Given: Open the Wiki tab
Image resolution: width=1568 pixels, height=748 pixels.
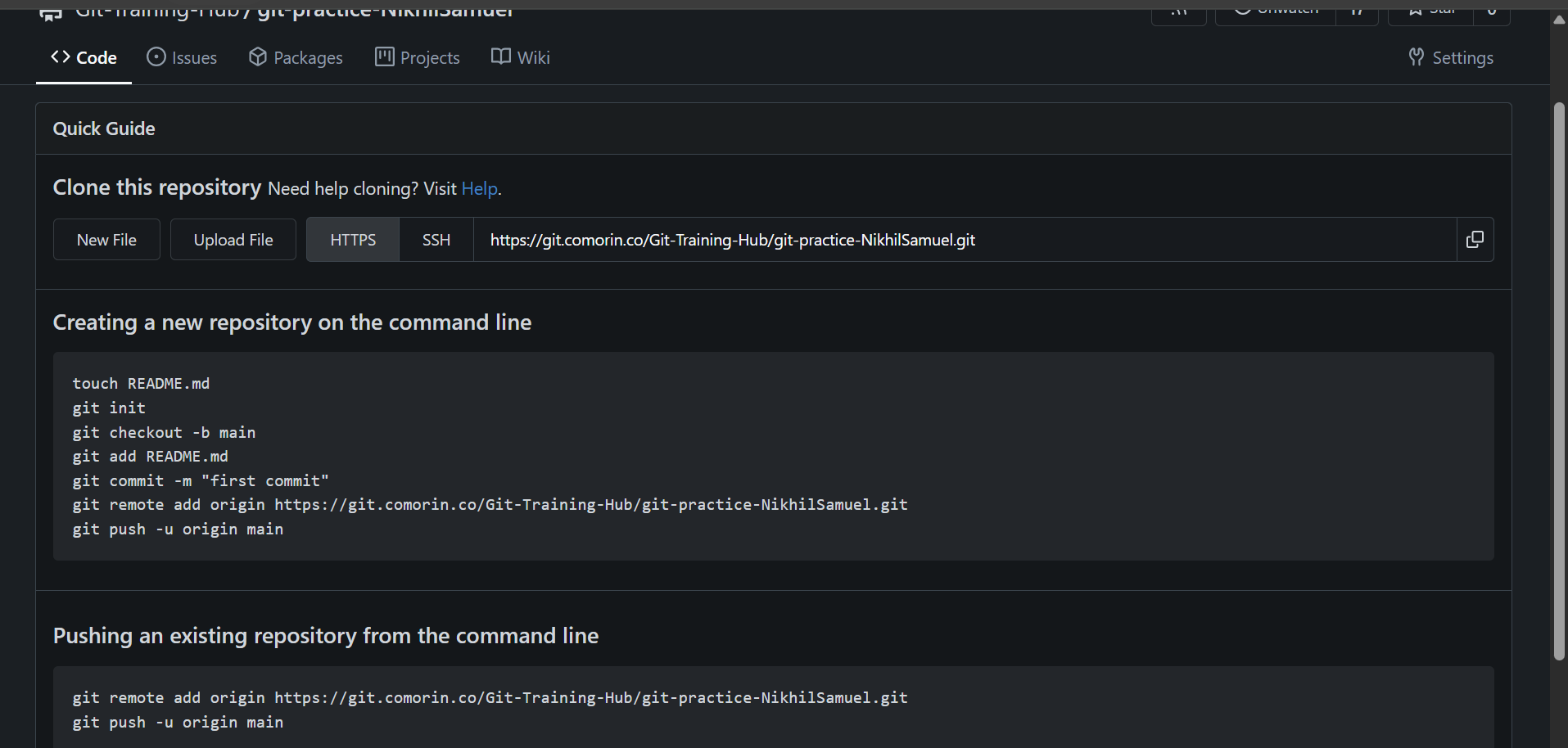Looking at the screenshot, I should [533, 58].
